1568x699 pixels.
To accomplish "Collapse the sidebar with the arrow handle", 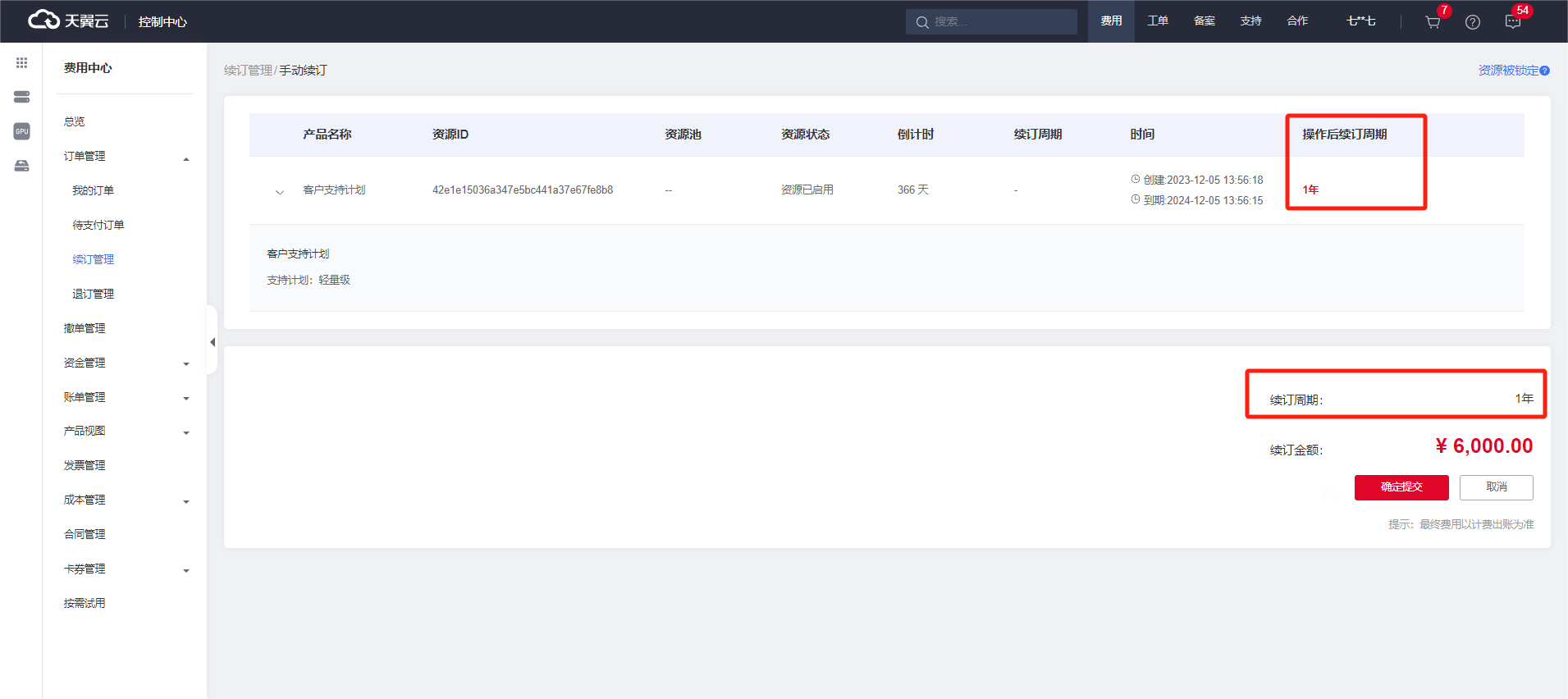I will [212, 341].
